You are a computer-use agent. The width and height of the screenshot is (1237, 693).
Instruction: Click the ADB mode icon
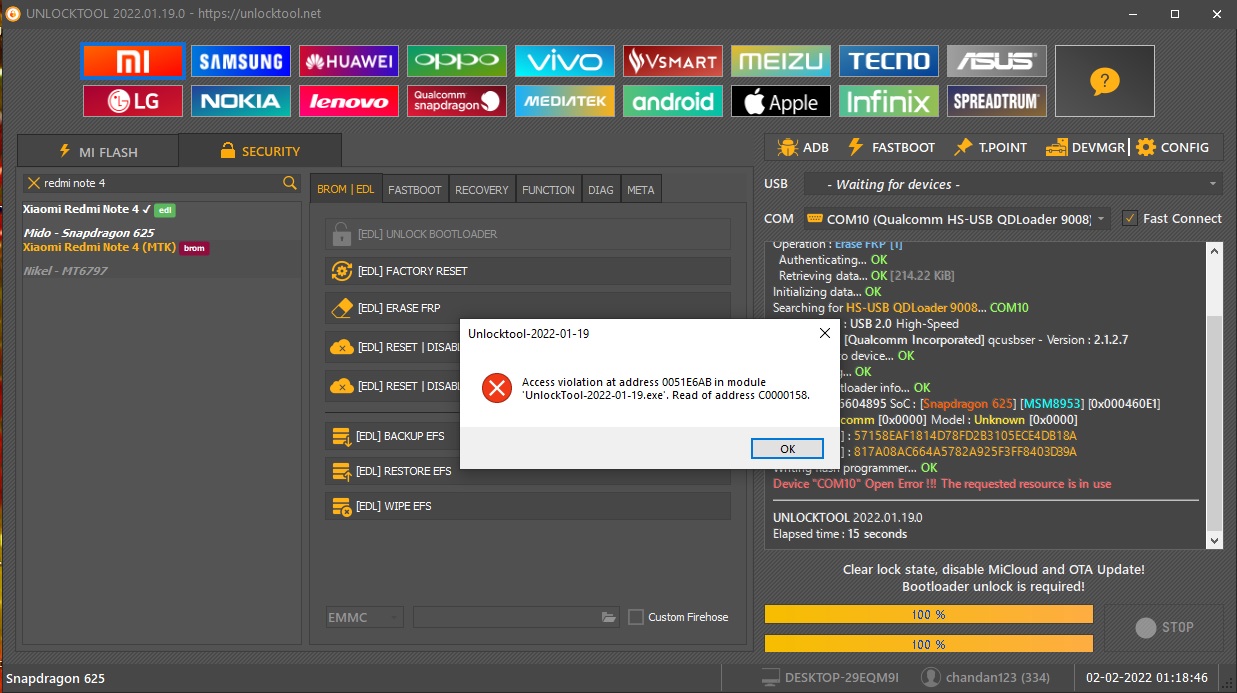pyautogui.click(x=789, y=147)
